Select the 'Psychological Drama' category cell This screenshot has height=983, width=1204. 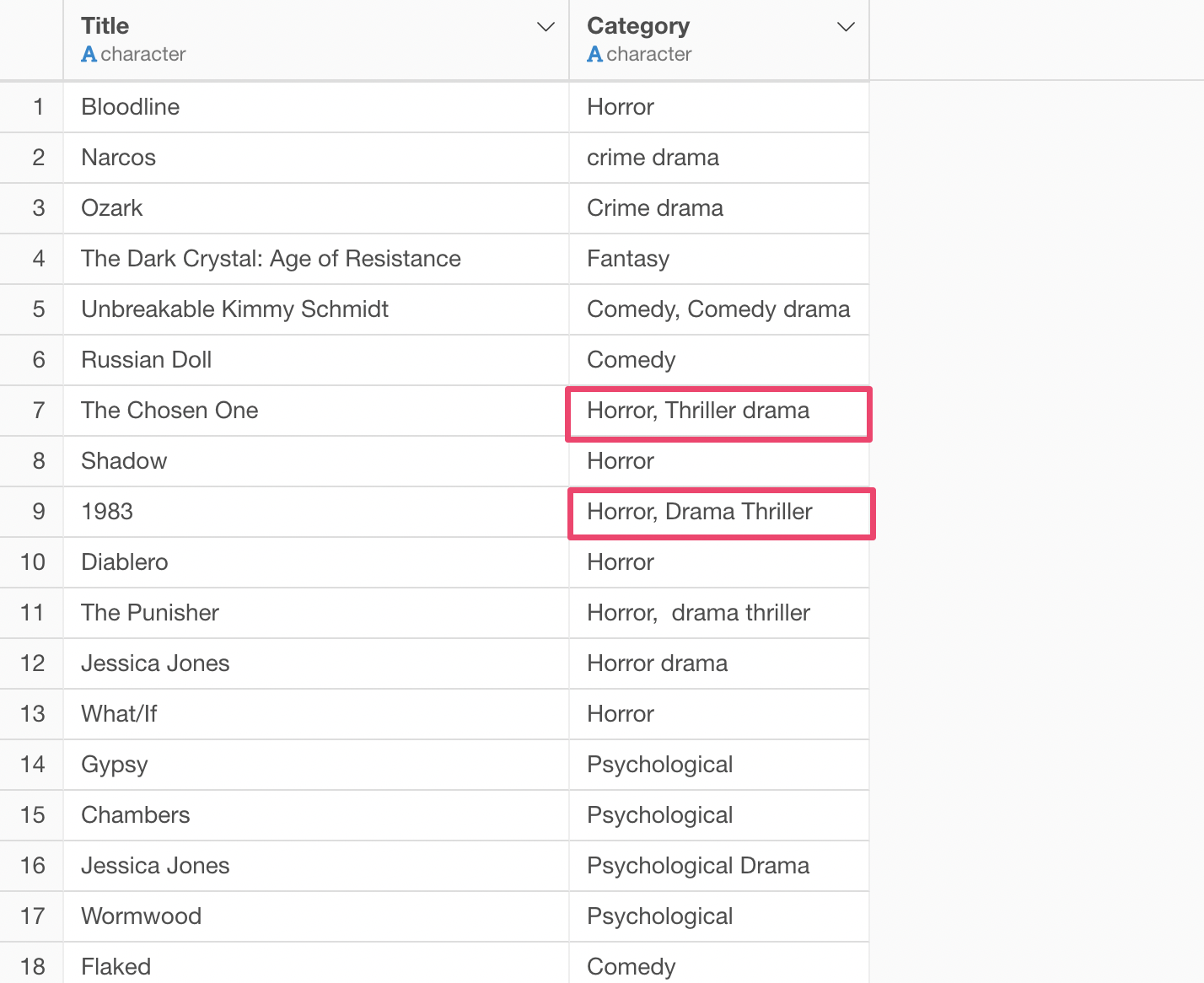coord(719,866)
